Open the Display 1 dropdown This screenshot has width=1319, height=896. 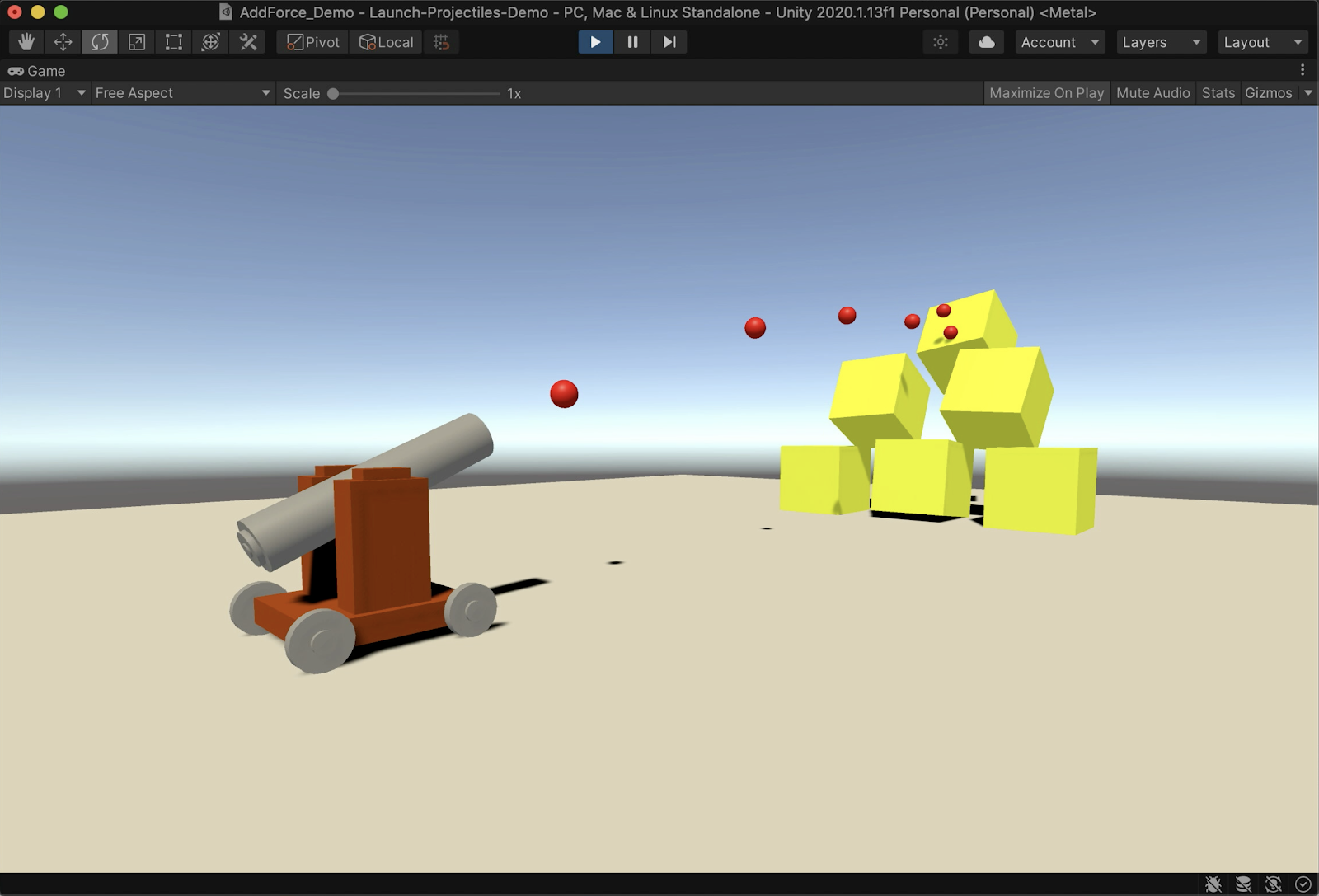(45, 93)
